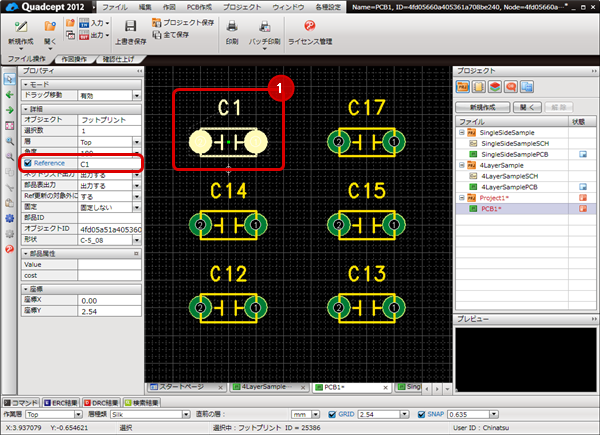Select 4LayerSamplePCB in project tree
This screenshot has width=600, height=435.
pos(509,187)
